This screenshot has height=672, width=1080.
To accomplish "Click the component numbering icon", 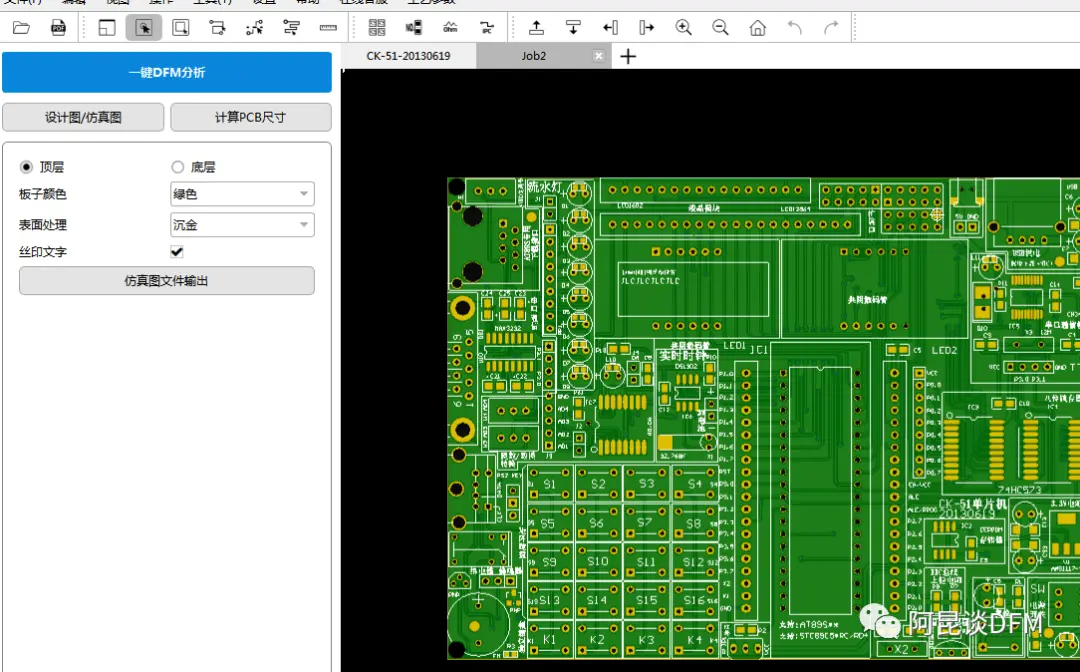I will coord(414,28).
